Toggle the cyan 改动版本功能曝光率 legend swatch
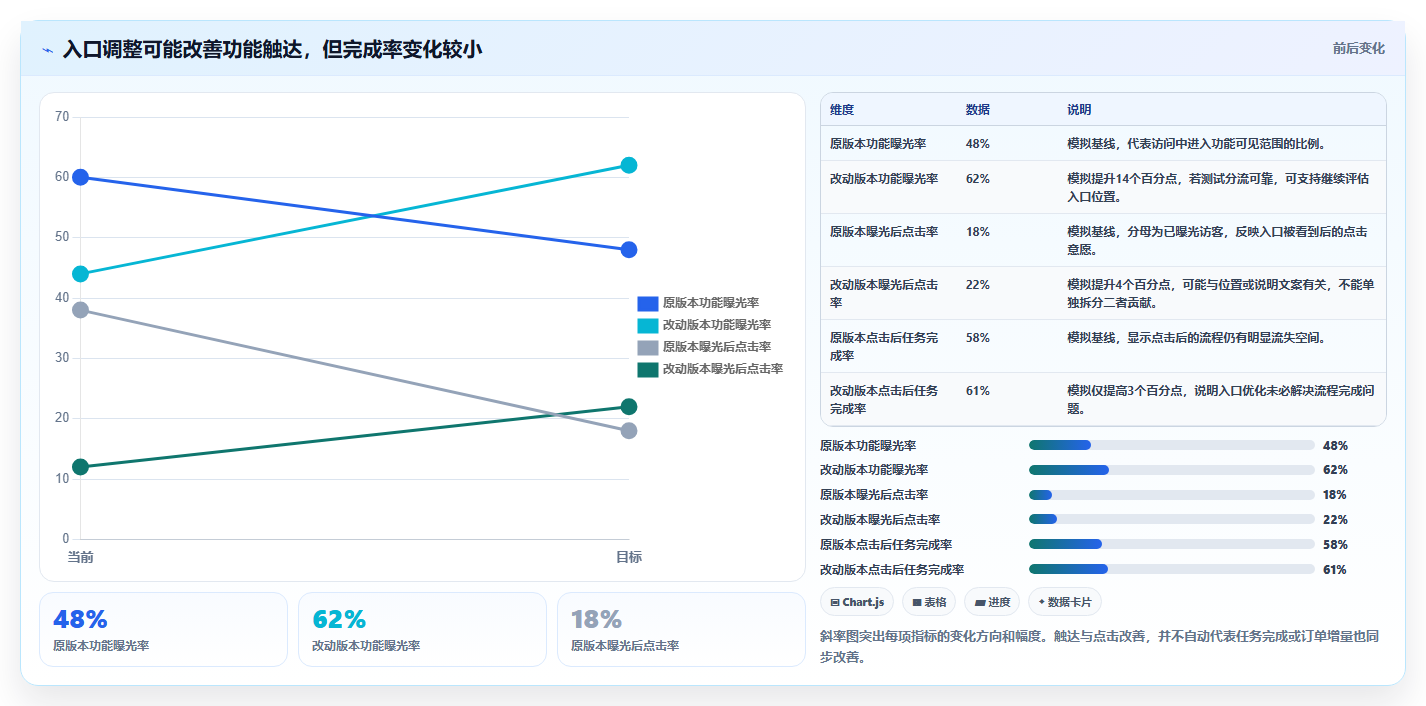 (x=648, y=325)
